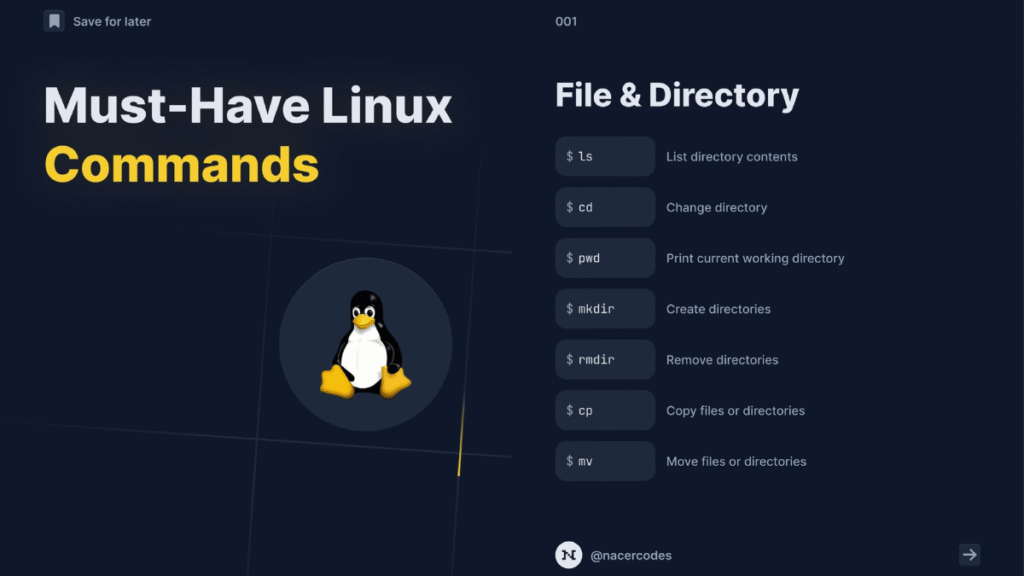Click the 001 page number
This screenshot has width=1024, height=576.
point(565,20)
